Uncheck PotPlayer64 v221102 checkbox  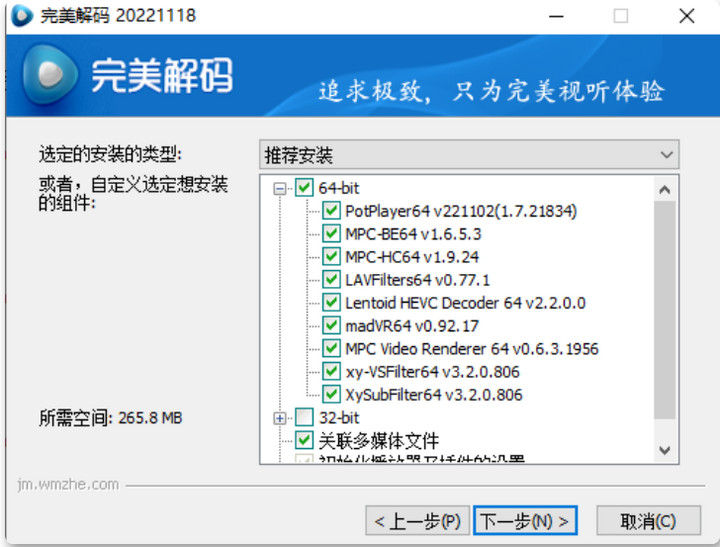pos(331,211)
